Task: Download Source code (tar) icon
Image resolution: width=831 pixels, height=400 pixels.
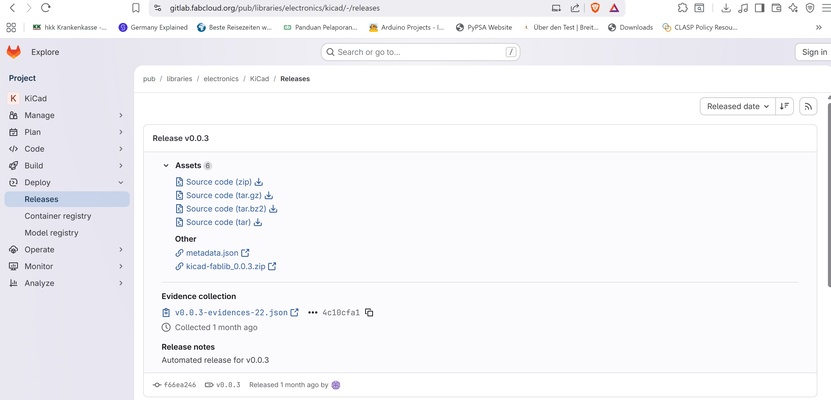Action: (258, 223)
